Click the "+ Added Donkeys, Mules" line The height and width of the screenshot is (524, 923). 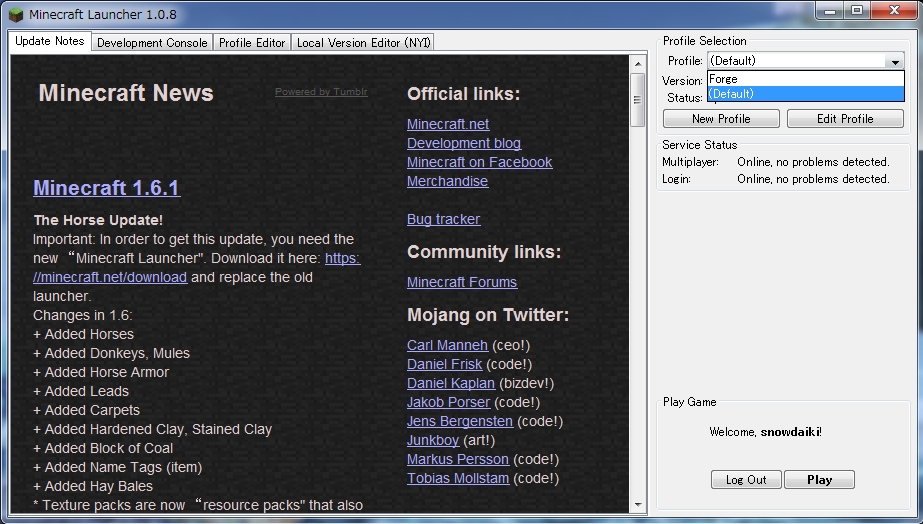111,353
